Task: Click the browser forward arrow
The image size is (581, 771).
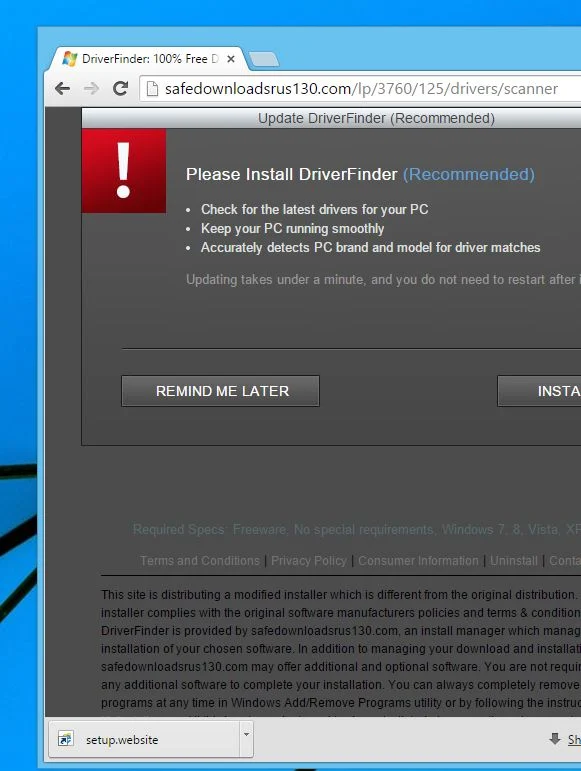Action: [91, 89]
